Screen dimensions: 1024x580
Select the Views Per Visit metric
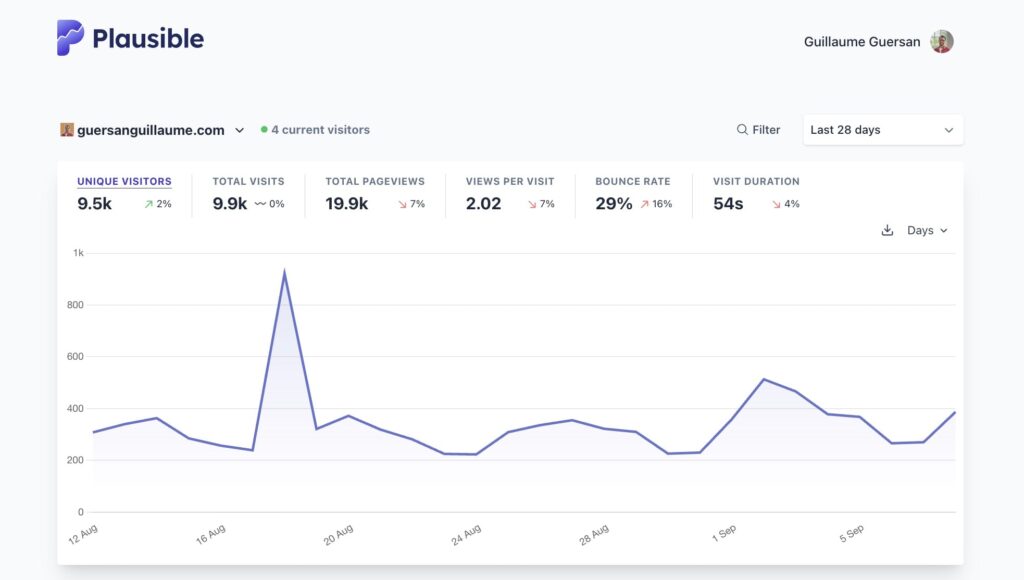point(510,182)
